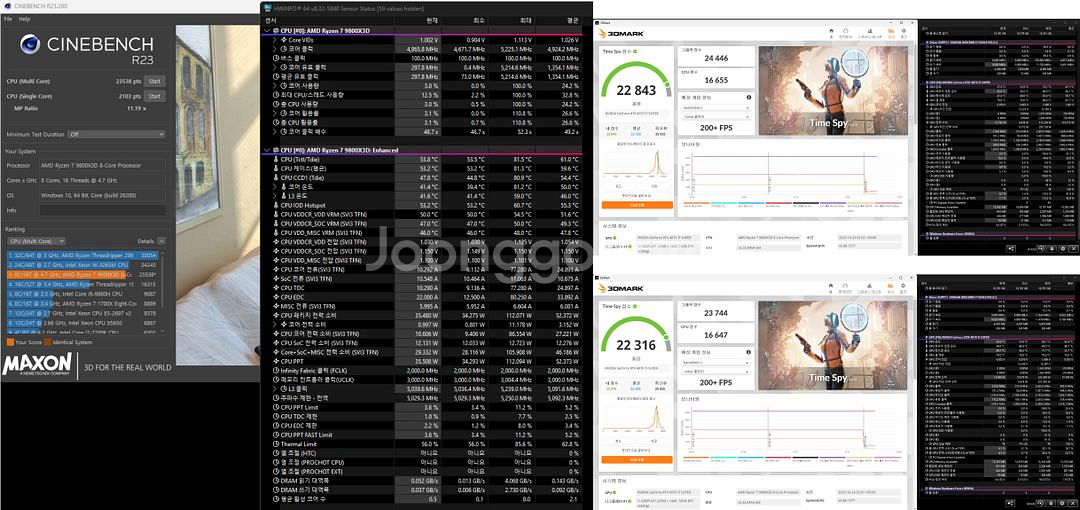Screen dimensions: 1080x510
Task: Click the orange Your Score legend swatch
Action: [x=10, y=341]
